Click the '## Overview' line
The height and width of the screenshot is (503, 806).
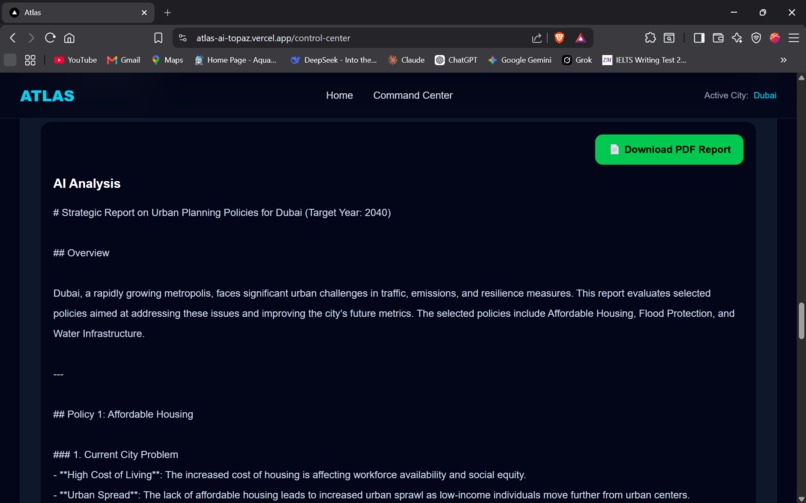(81, 253)
